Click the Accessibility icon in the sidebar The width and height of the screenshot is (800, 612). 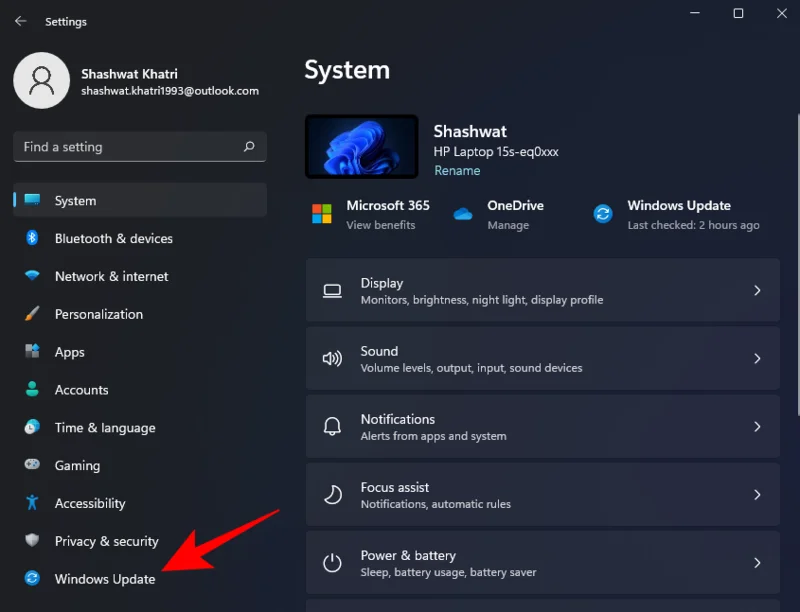click(34, 503)
